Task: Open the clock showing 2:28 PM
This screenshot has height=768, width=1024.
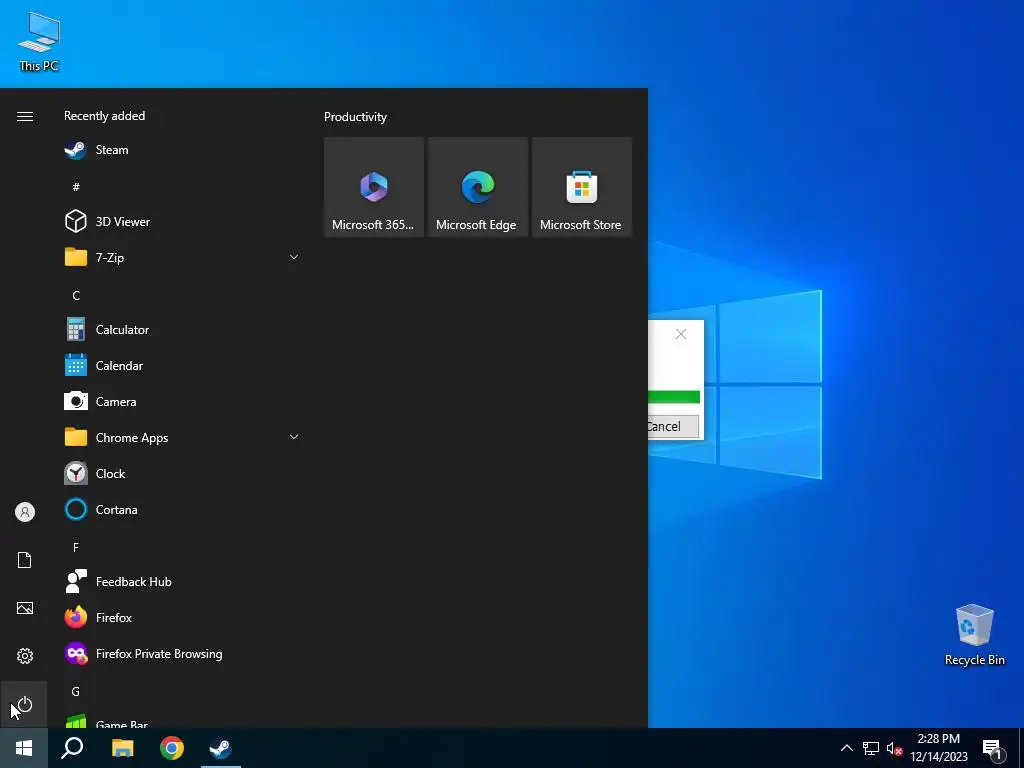Action: (938, 748)
